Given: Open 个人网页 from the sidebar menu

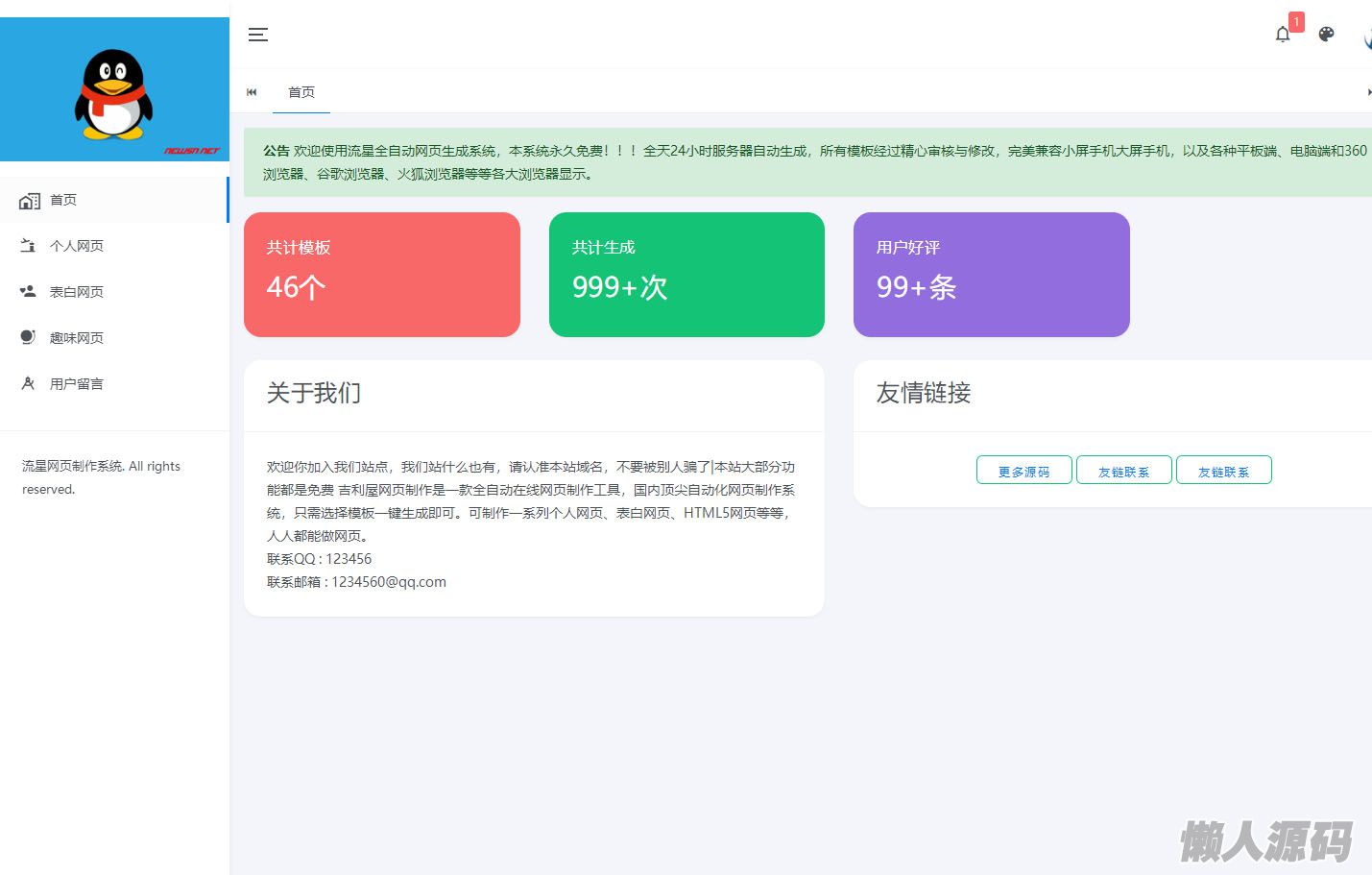Looking at the screenshot, I should coord(77,246).
